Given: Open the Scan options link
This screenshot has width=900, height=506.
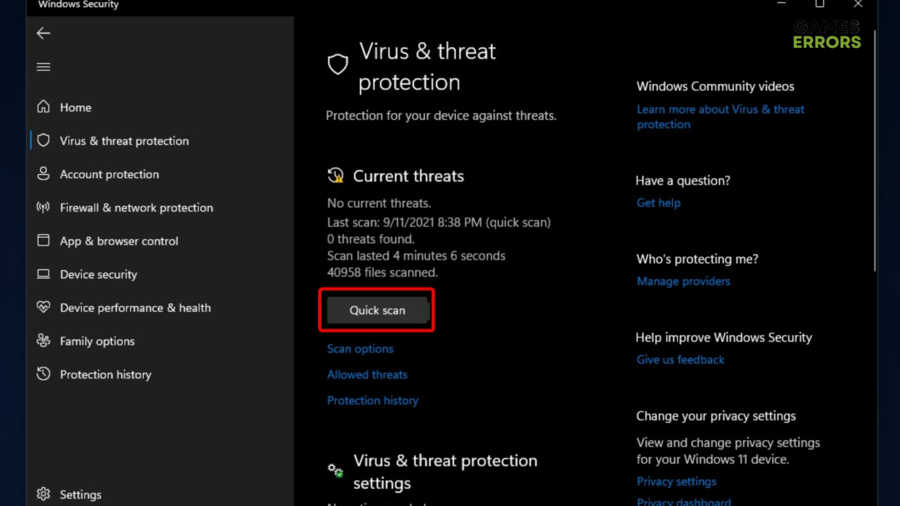Looking at the screenshot, I should pyautogui.click(x=360, y=349).
